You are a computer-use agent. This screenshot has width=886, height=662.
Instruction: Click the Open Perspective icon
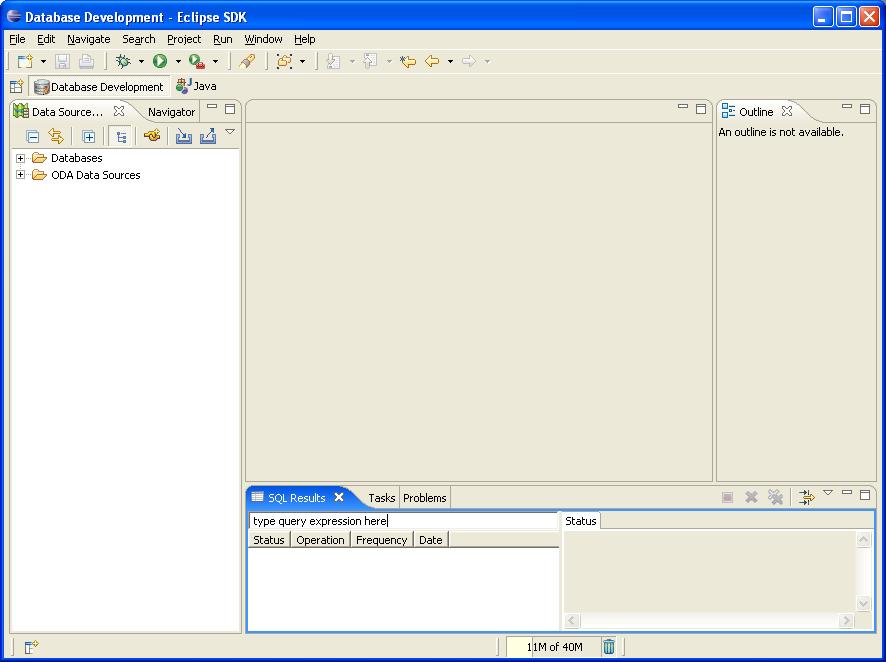16,86
